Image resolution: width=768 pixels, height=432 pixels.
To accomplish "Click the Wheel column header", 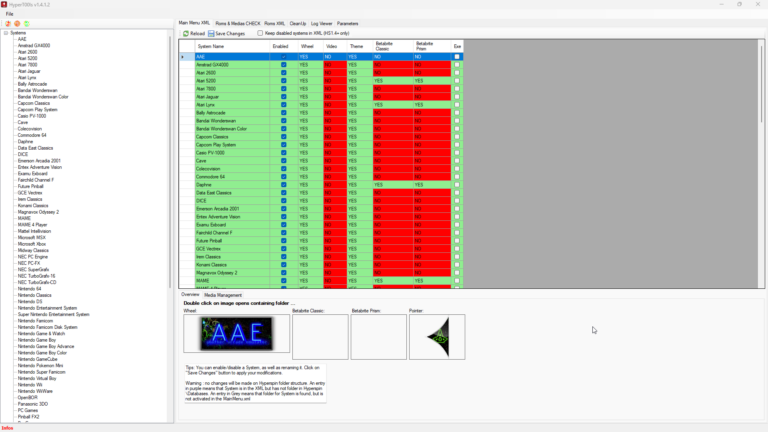I will pyautogui.click(x=310, y=46).
